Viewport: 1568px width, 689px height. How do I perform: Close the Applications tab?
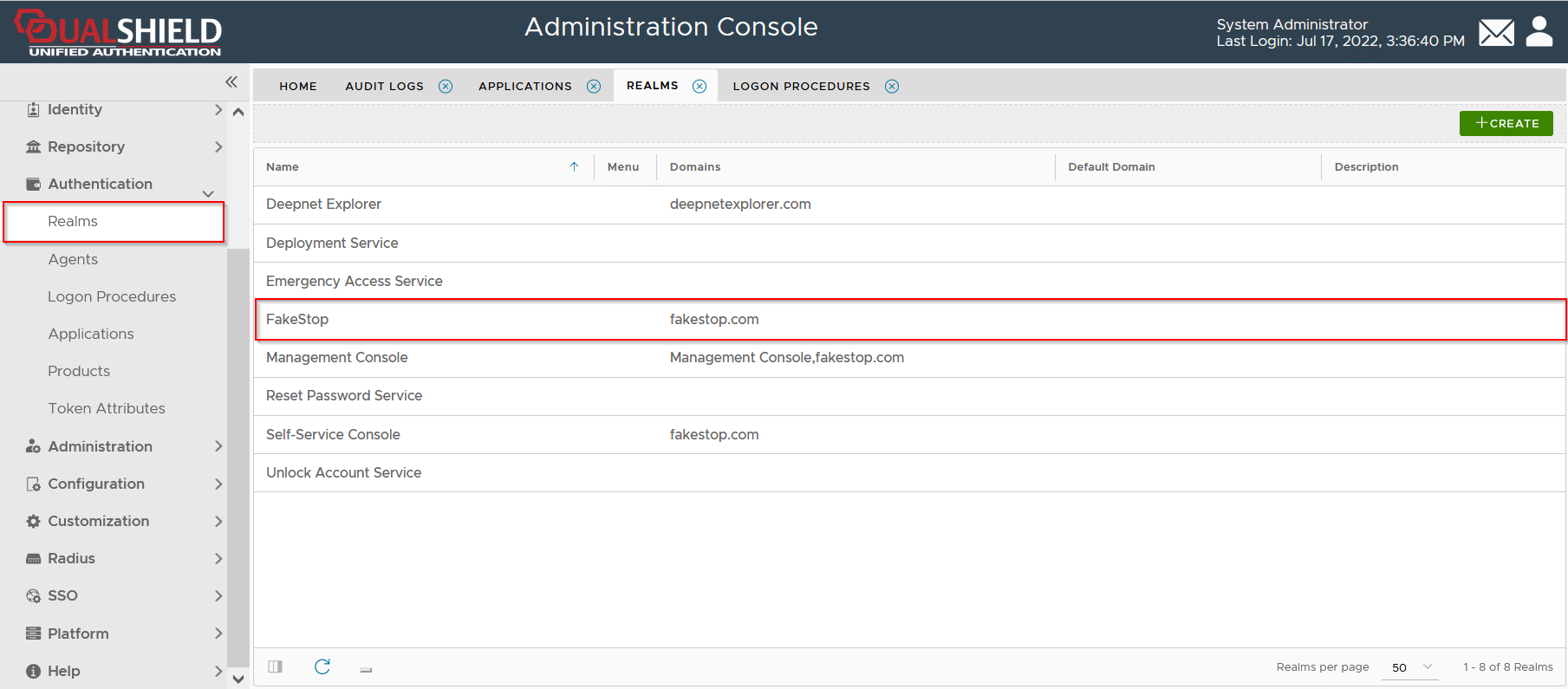[594, 86]
